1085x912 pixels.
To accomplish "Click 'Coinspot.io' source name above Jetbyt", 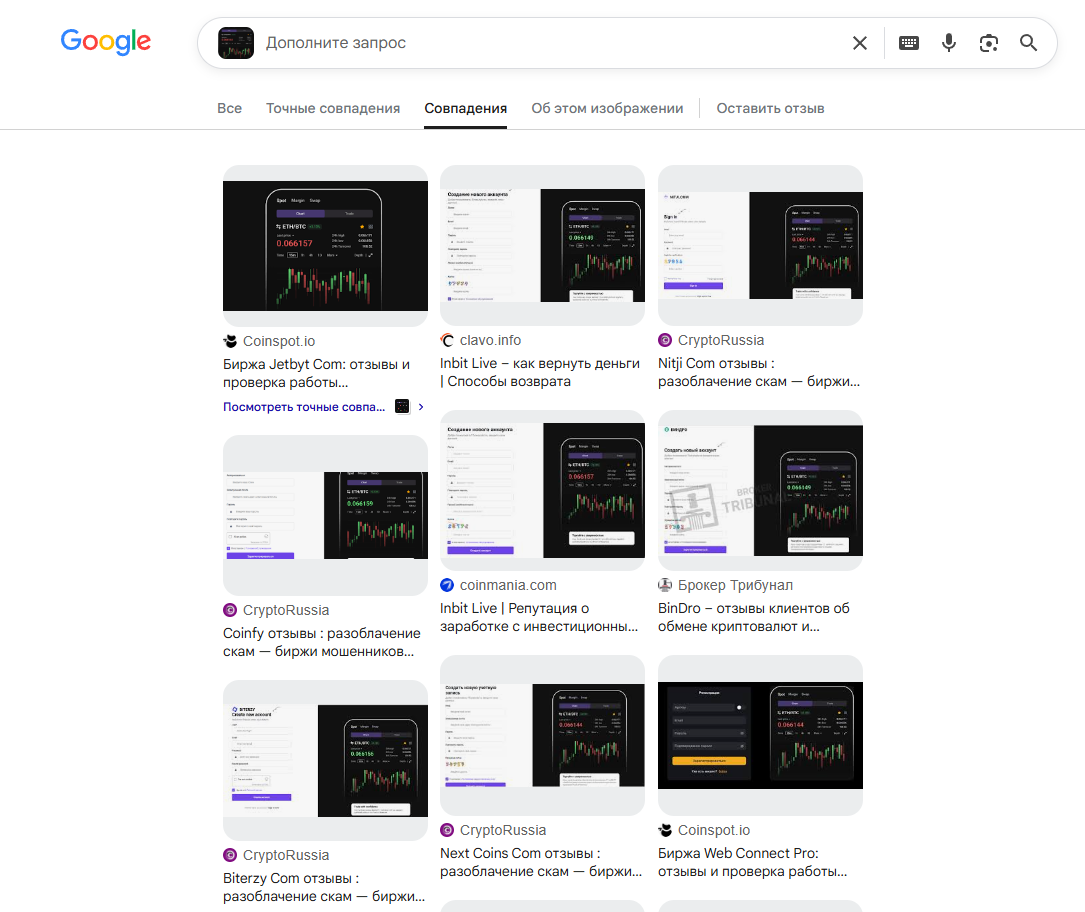I will pyautogui.click(x=279, y=341).
